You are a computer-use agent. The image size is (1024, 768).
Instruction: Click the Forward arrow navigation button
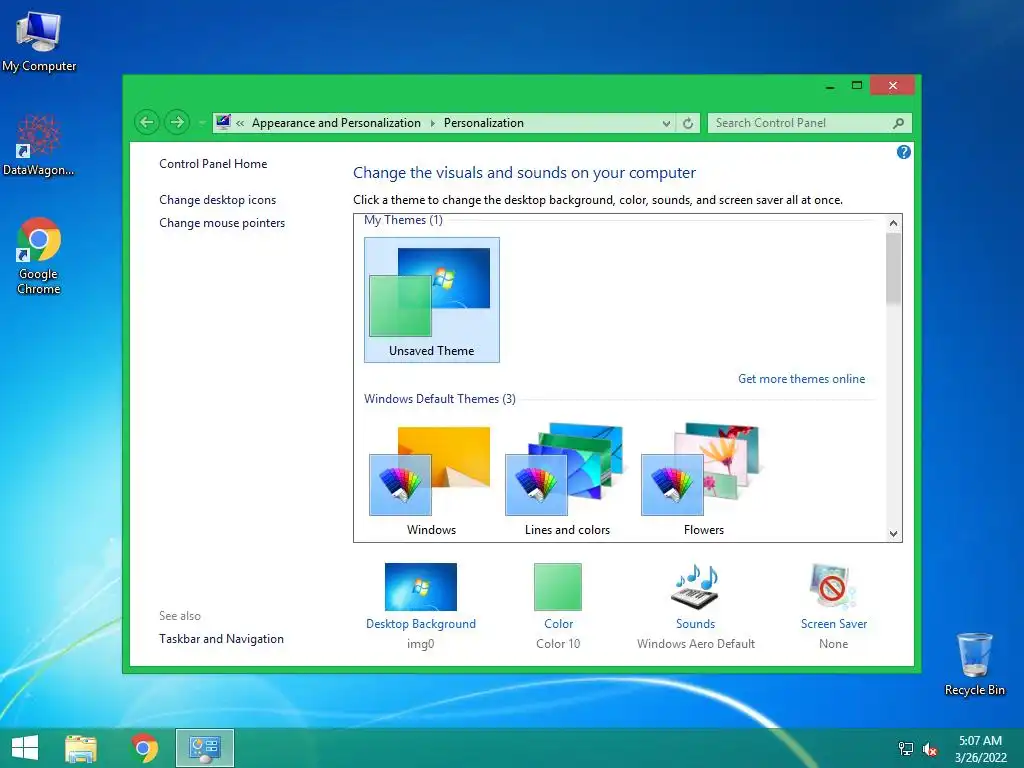177,122
